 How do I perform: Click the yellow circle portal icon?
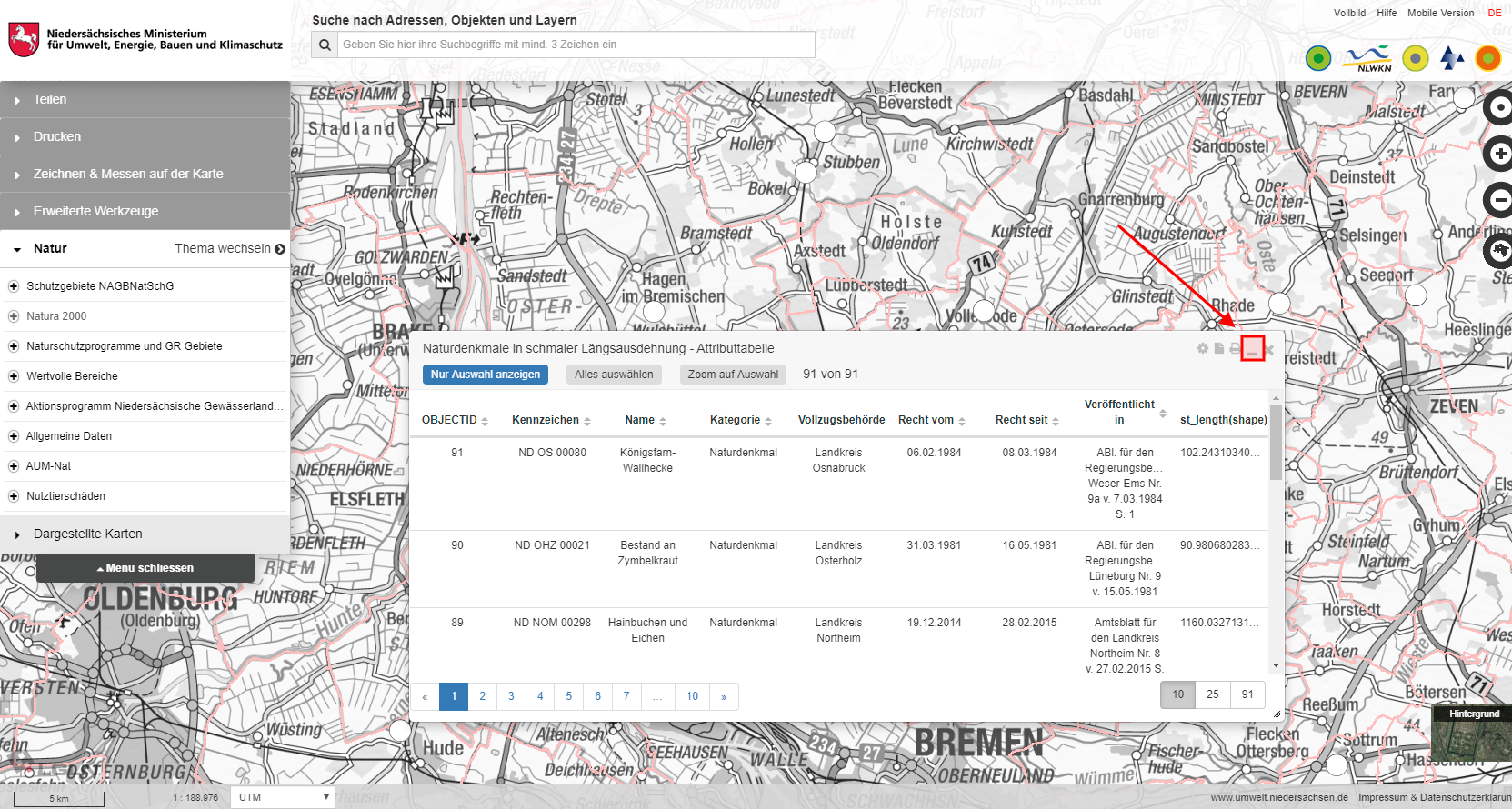click(x=1416, y=58)
